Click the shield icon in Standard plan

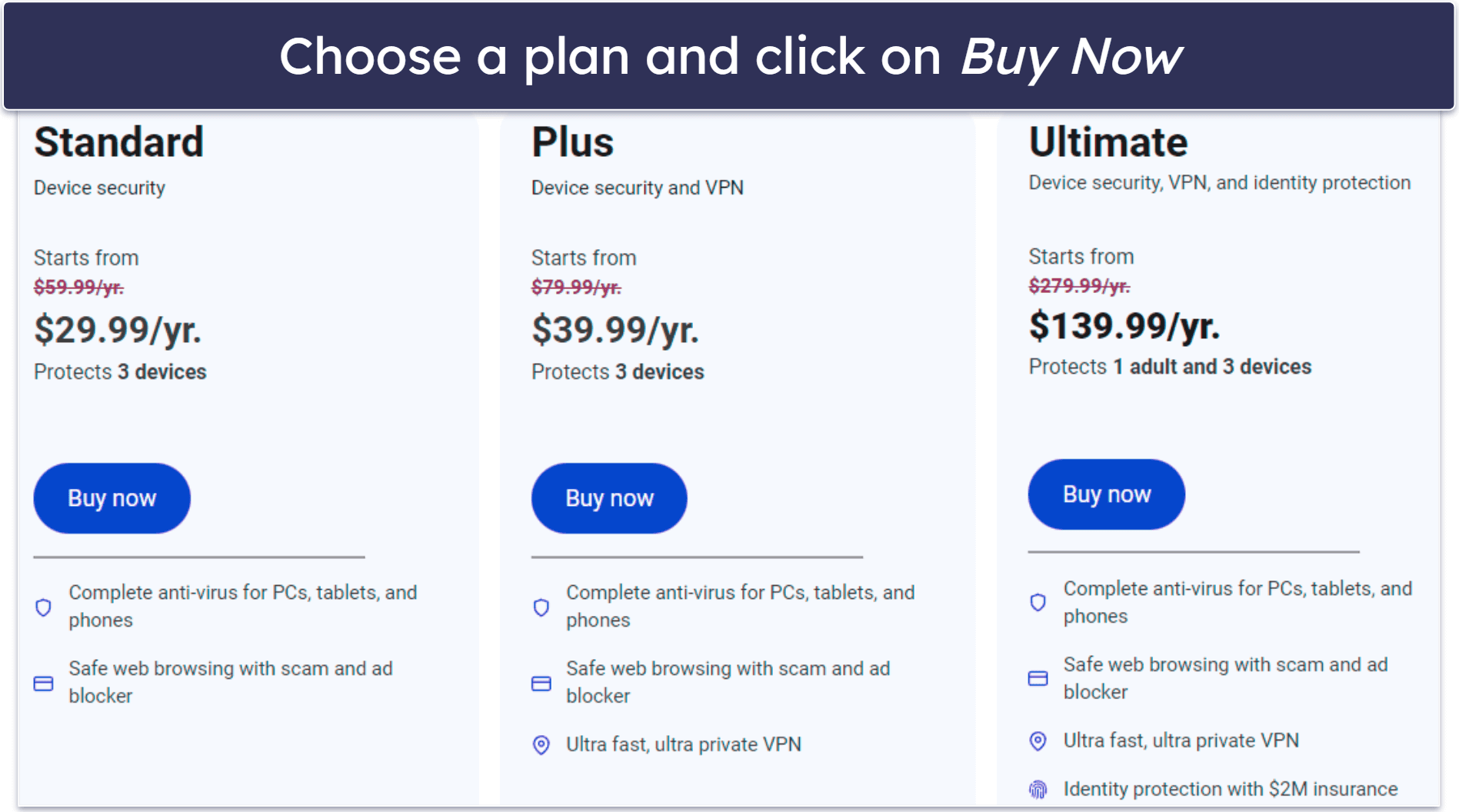(44, 607)
